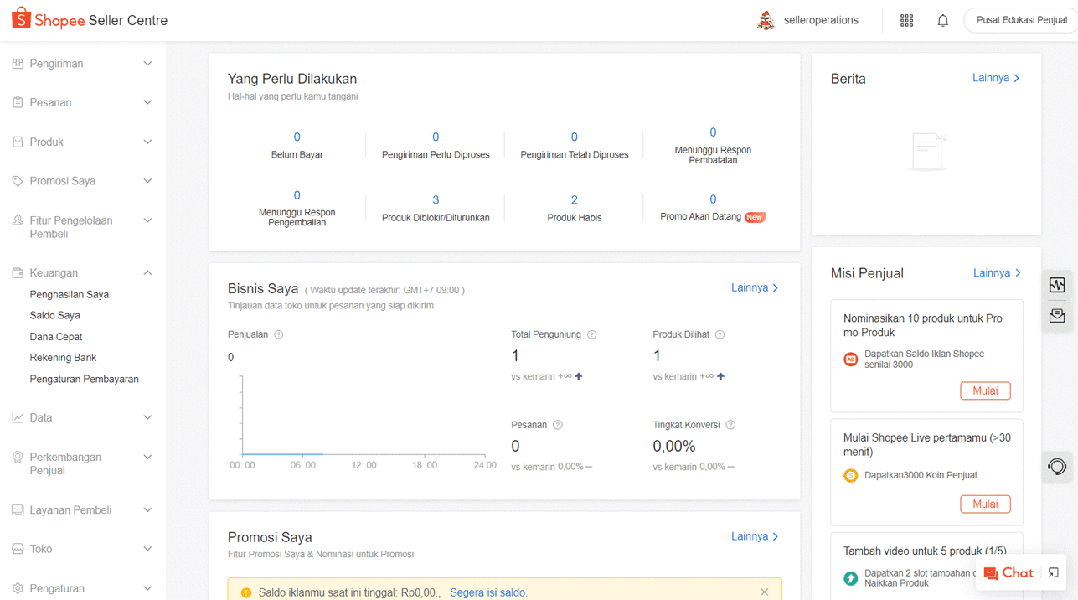
Task: Open the notifications bell
Action: pyautogui.click(x=942, y=20)
